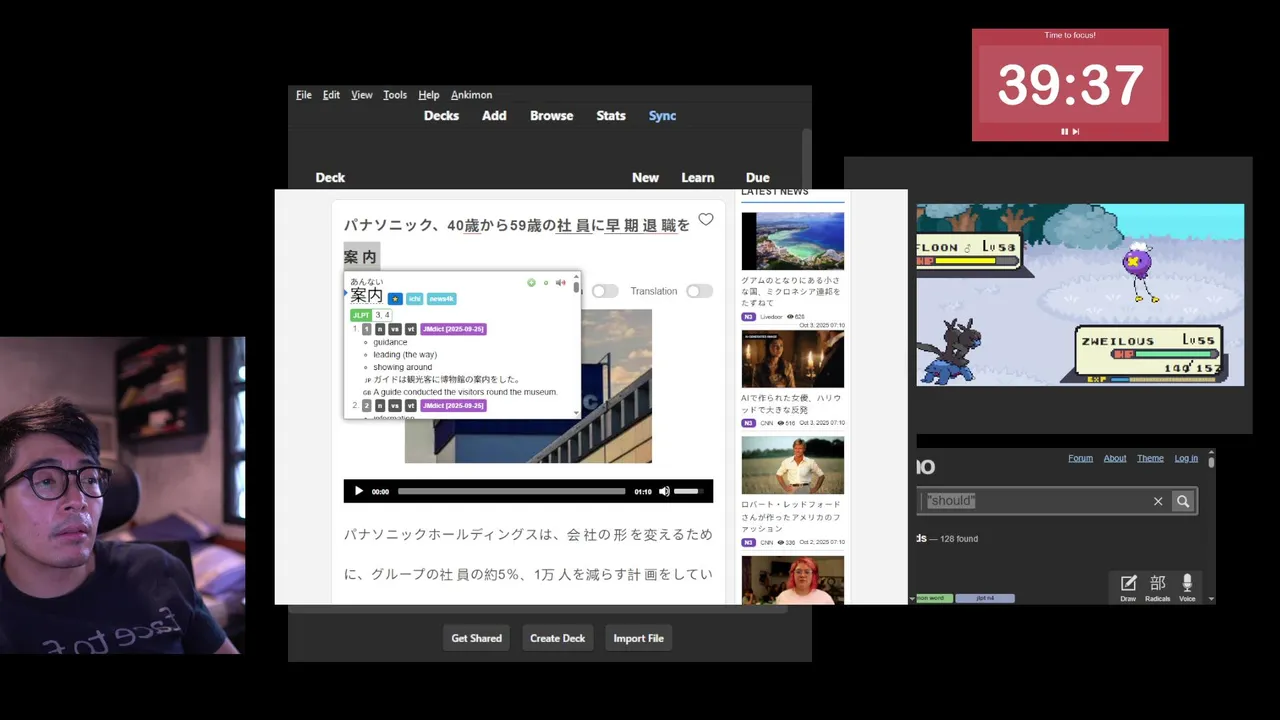Click small green circle icon in dictionary popup
Viewport: 1280px width, 720px height.
tap(546, 283)
